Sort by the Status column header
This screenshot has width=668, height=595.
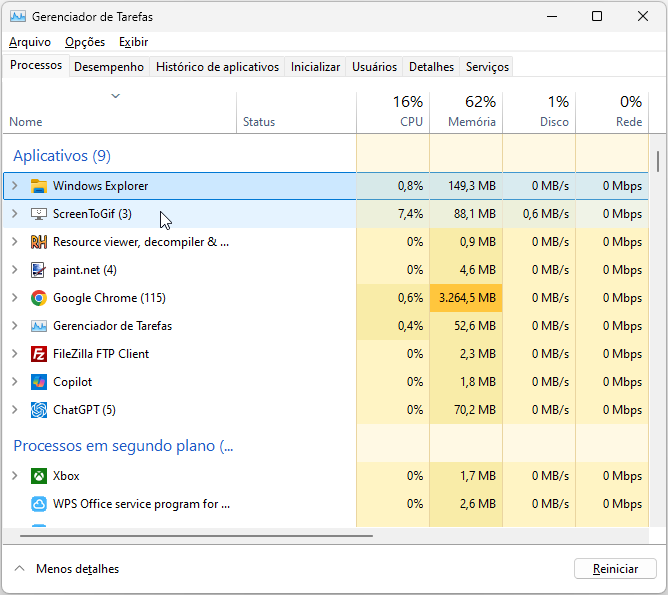coord(296,113)
